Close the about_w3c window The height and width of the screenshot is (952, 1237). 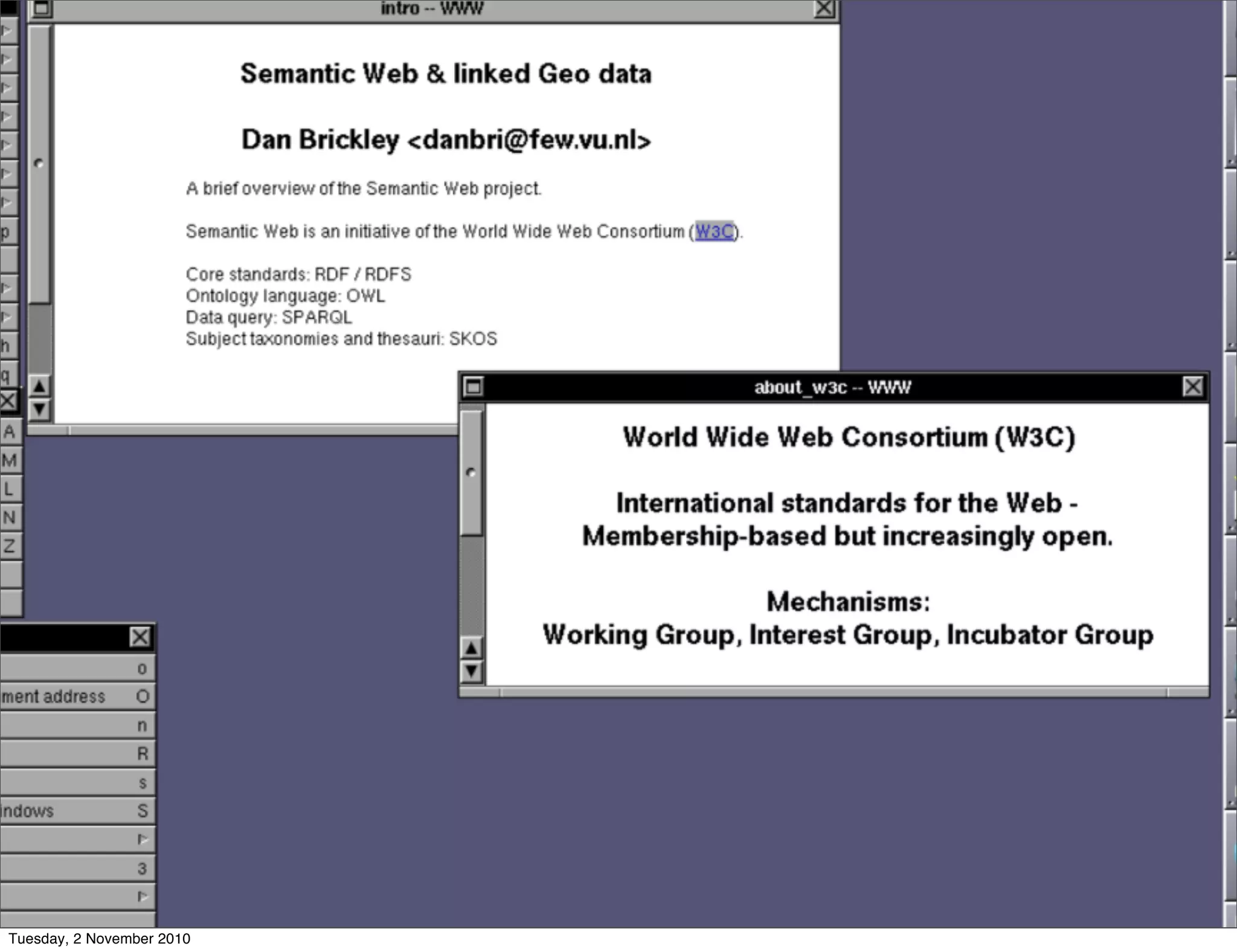click(1192, 387)
